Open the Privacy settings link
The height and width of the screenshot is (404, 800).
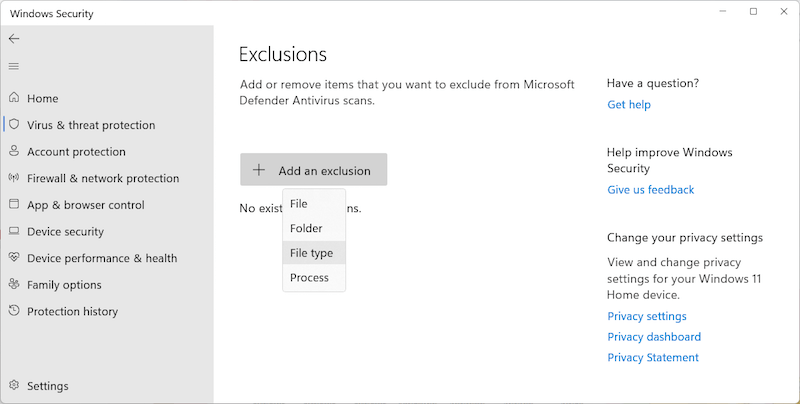[x=646, y=316]
